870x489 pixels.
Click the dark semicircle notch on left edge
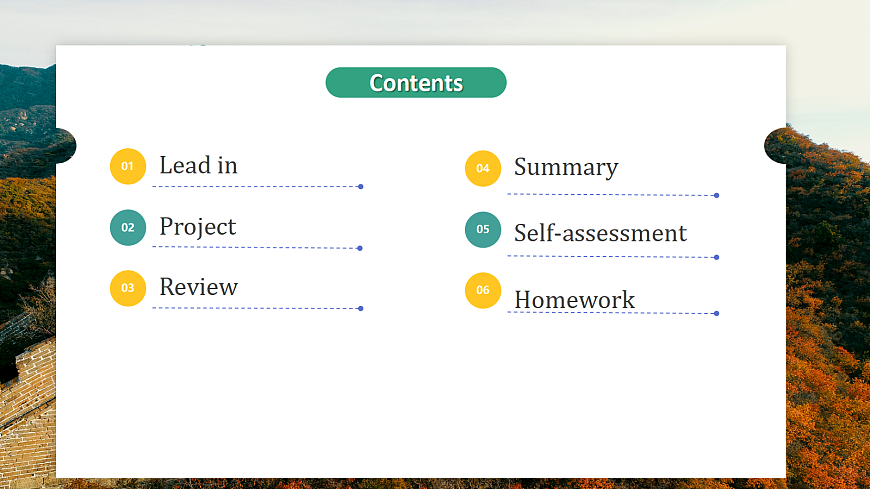[65, 146]
